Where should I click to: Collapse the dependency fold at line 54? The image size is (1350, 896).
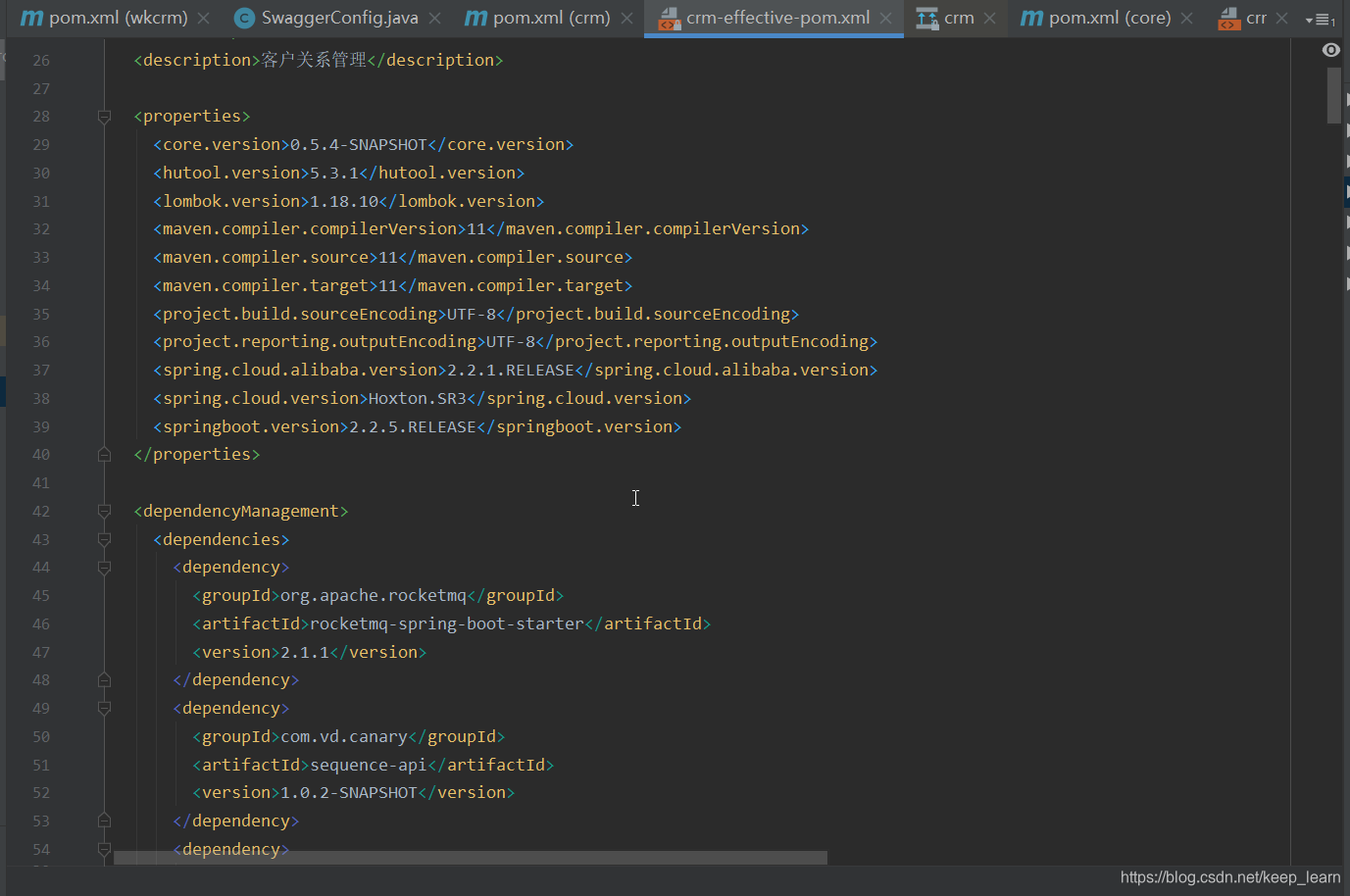tap(104, 850)
